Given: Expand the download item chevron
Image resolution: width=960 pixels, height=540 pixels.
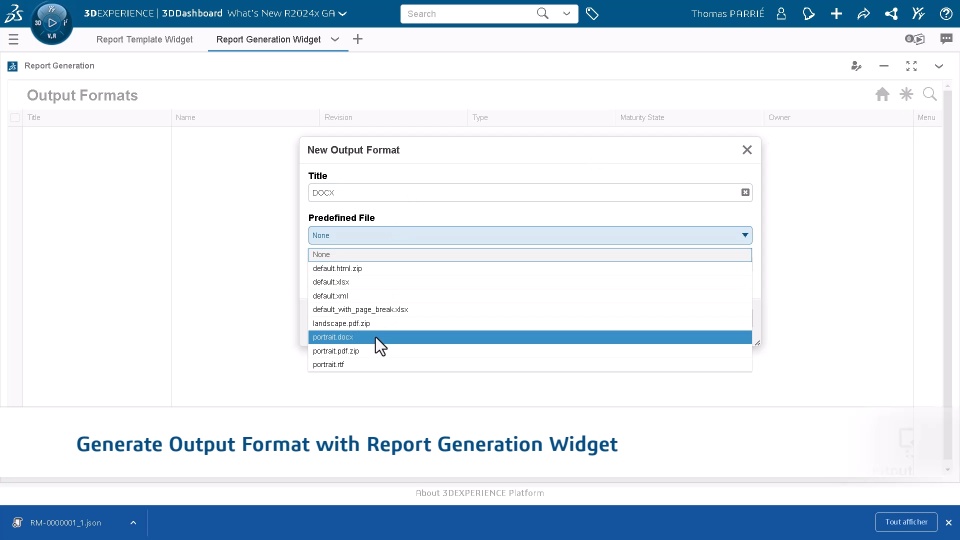Looking at the screenshot, I should click(x=133, y=523).
